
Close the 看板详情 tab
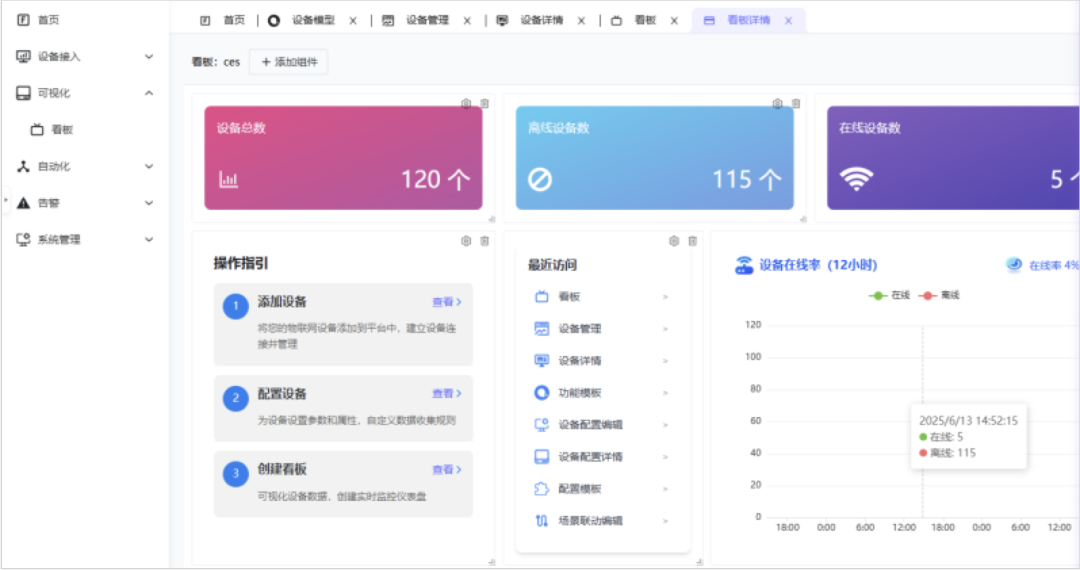tap(788, 20)
